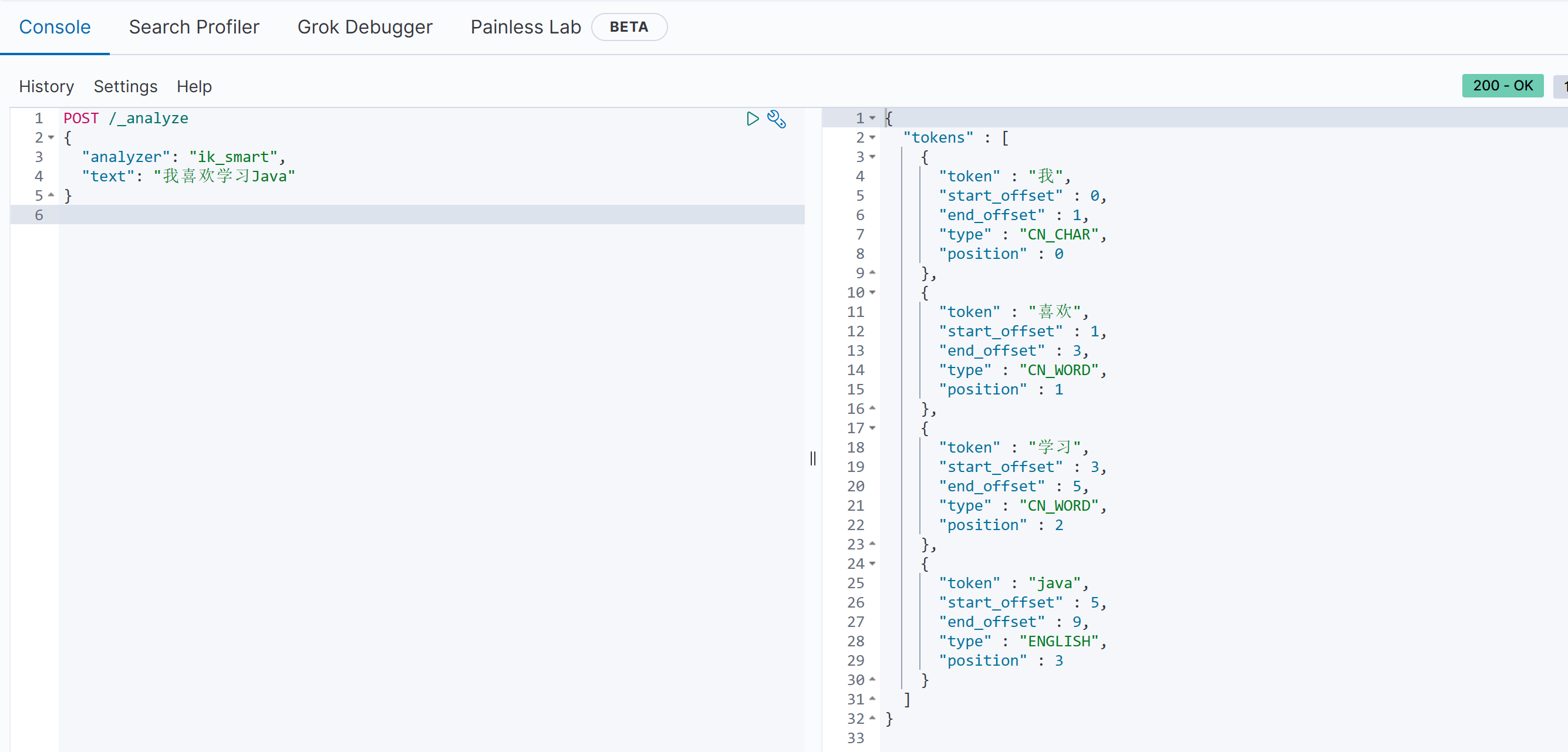This screenshot has width=1568, height=752.
Task: Place cursor on empty request line 6
Action: tap(365, 215)
